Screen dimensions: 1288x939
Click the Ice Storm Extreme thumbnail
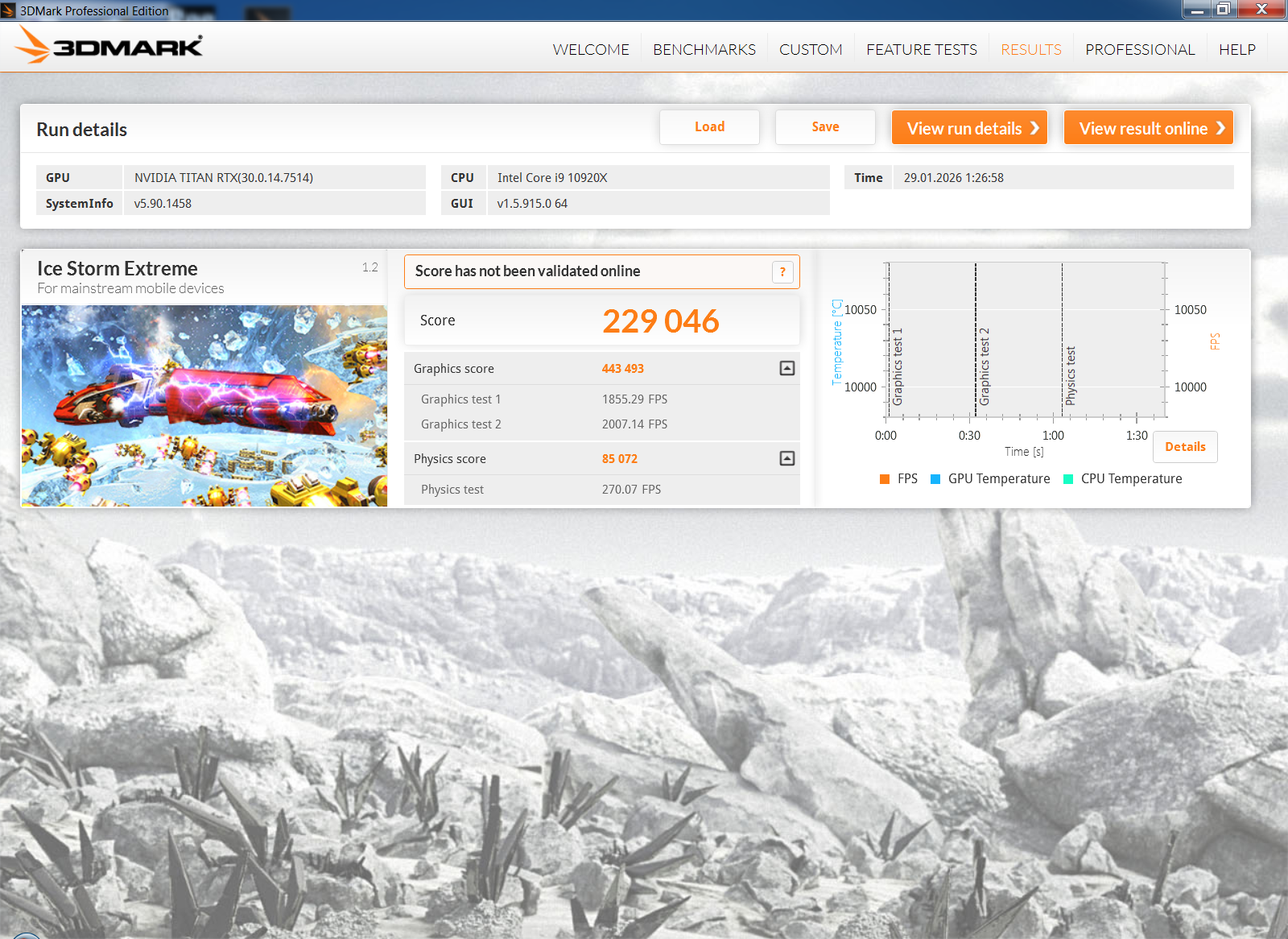204,405
